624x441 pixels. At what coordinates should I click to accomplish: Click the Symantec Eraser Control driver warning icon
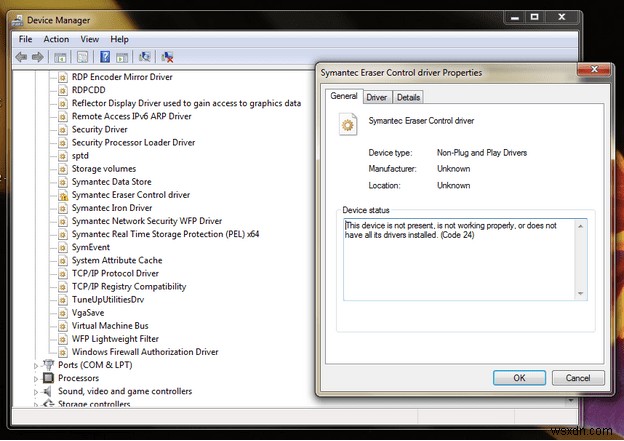coord(62,195)
